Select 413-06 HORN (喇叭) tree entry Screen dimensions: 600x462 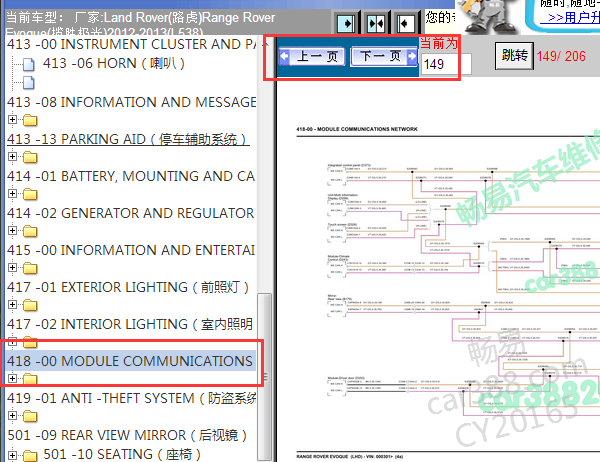[x=114, y=63]
